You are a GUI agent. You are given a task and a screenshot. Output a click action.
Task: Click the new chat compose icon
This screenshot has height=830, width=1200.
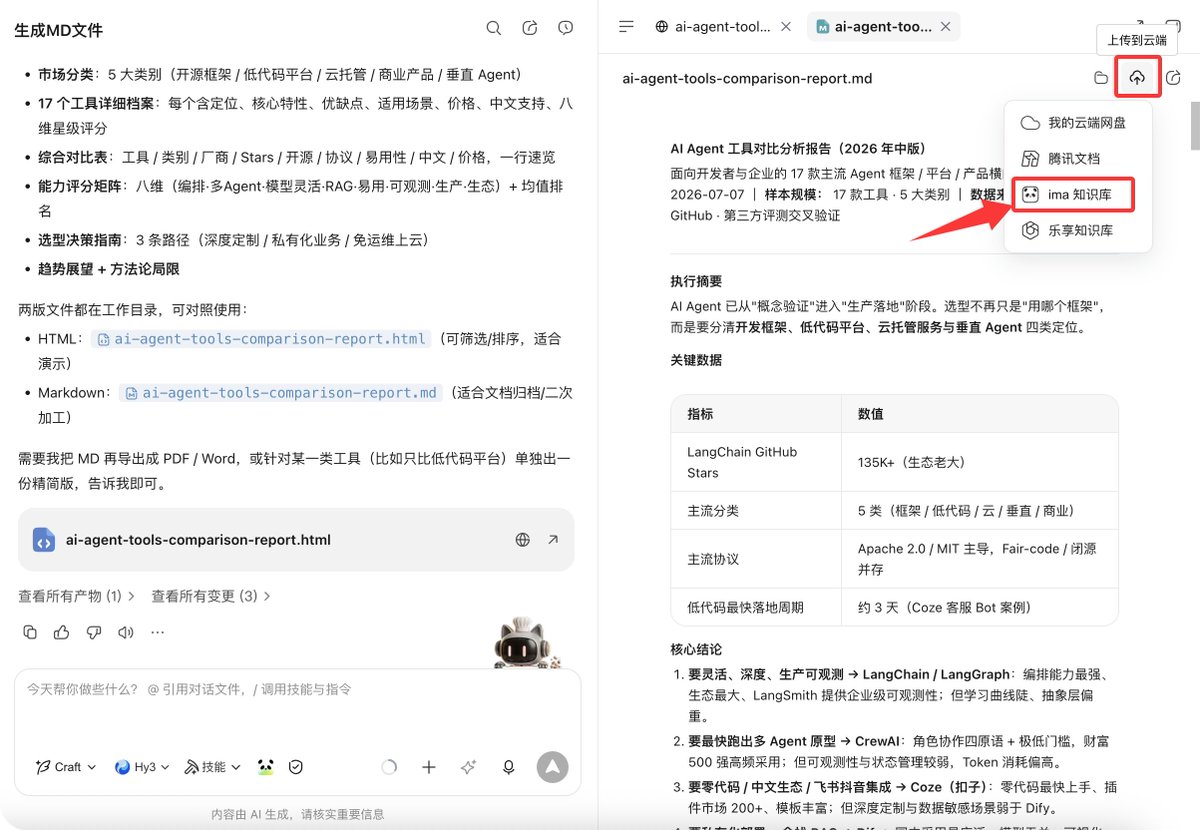point(530,28)
